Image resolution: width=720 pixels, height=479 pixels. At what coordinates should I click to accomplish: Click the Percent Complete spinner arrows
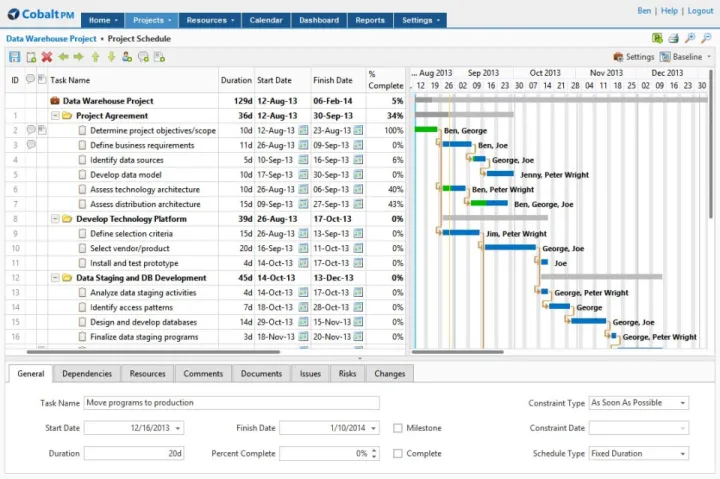pyautogui.click(x=374, y=454)
